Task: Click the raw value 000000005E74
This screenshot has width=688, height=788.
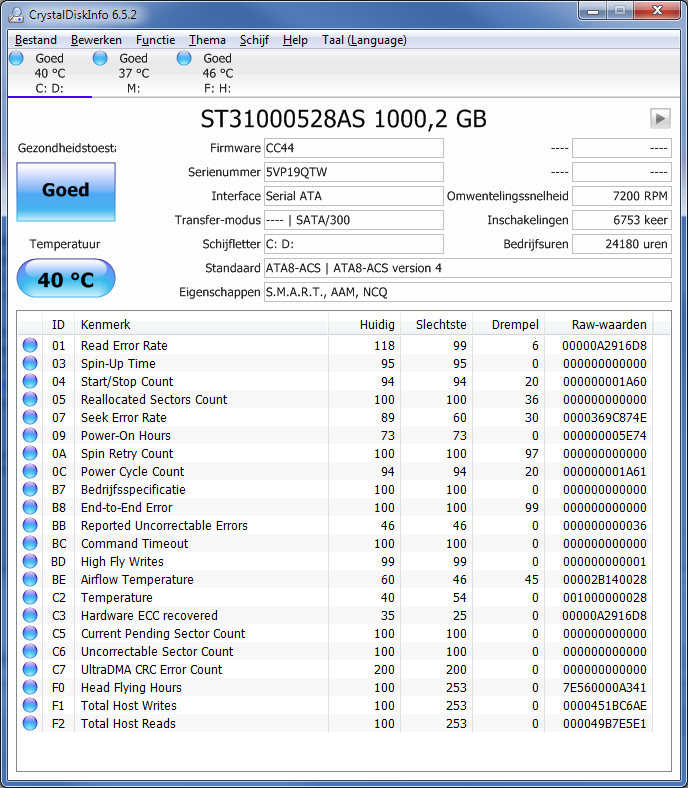Action: (605, 435)
